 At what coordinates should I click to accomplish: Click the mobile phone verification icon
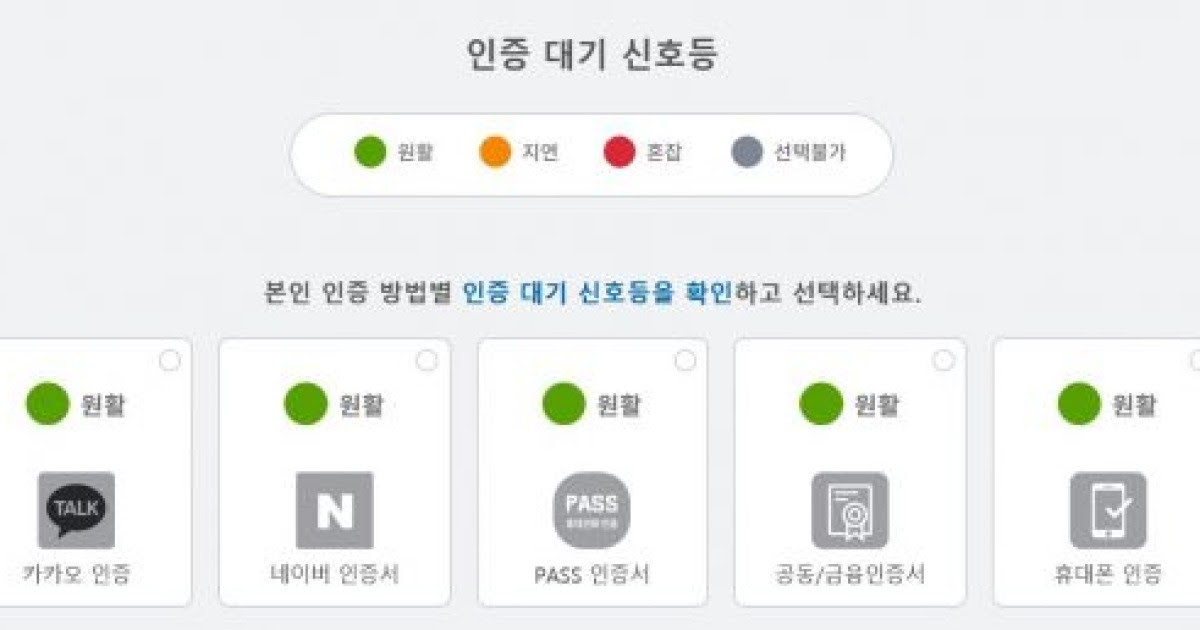(1108, 511)
